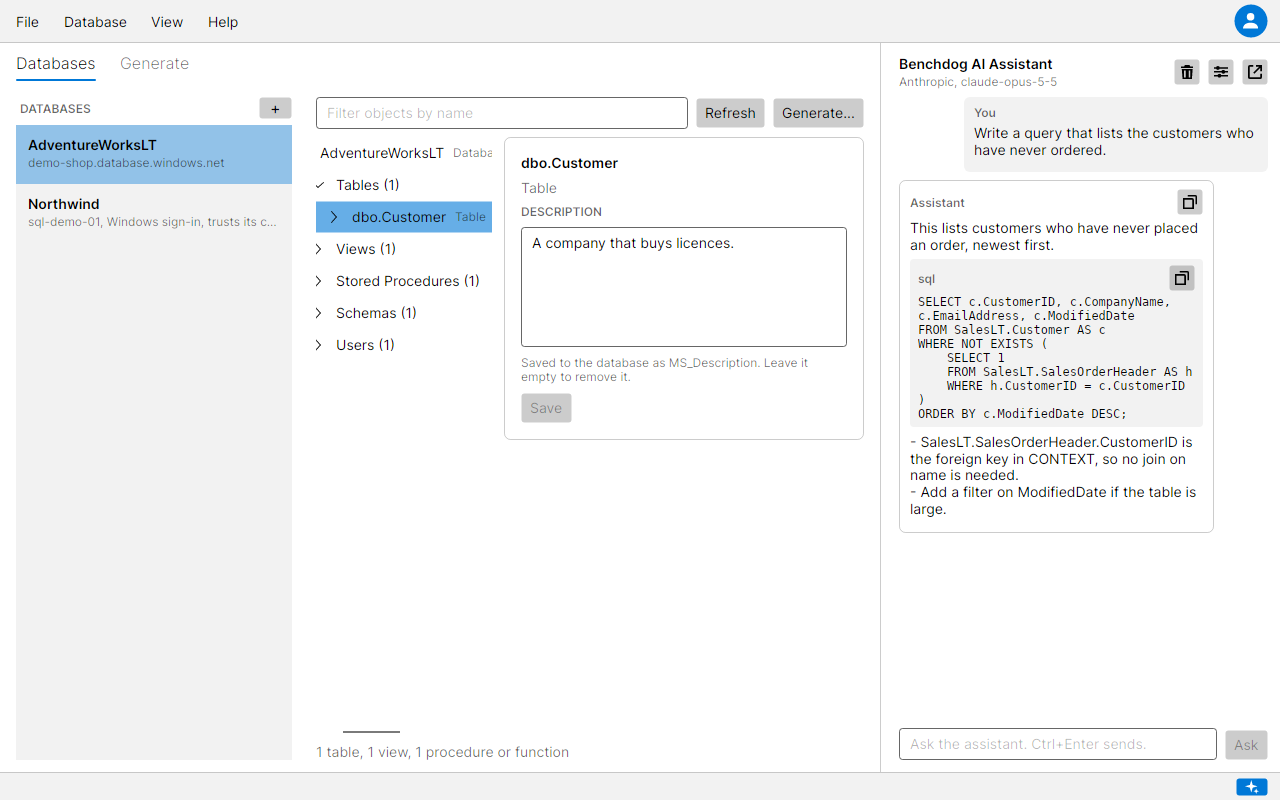Viewport: 1280px width, 800px height.
Task: Click into the Description text box
Action: [684, 287]
